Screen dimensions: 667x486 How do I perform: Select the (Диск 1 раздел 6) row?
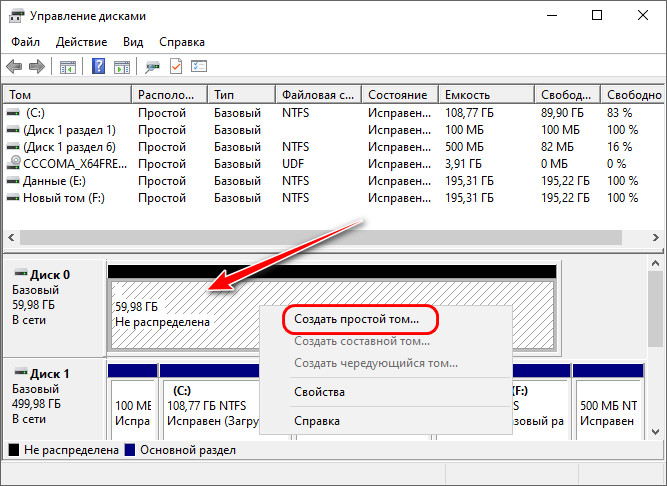pos(334,147)
